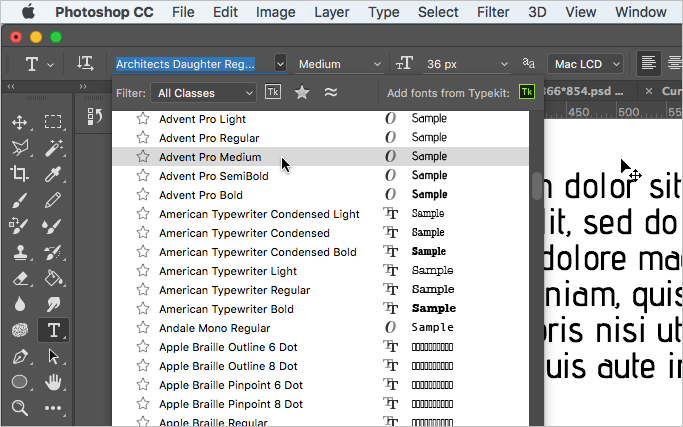Open the All Classes filter dropdown
Viewport: 683px width, 427px height.
(x=203, y=93)
